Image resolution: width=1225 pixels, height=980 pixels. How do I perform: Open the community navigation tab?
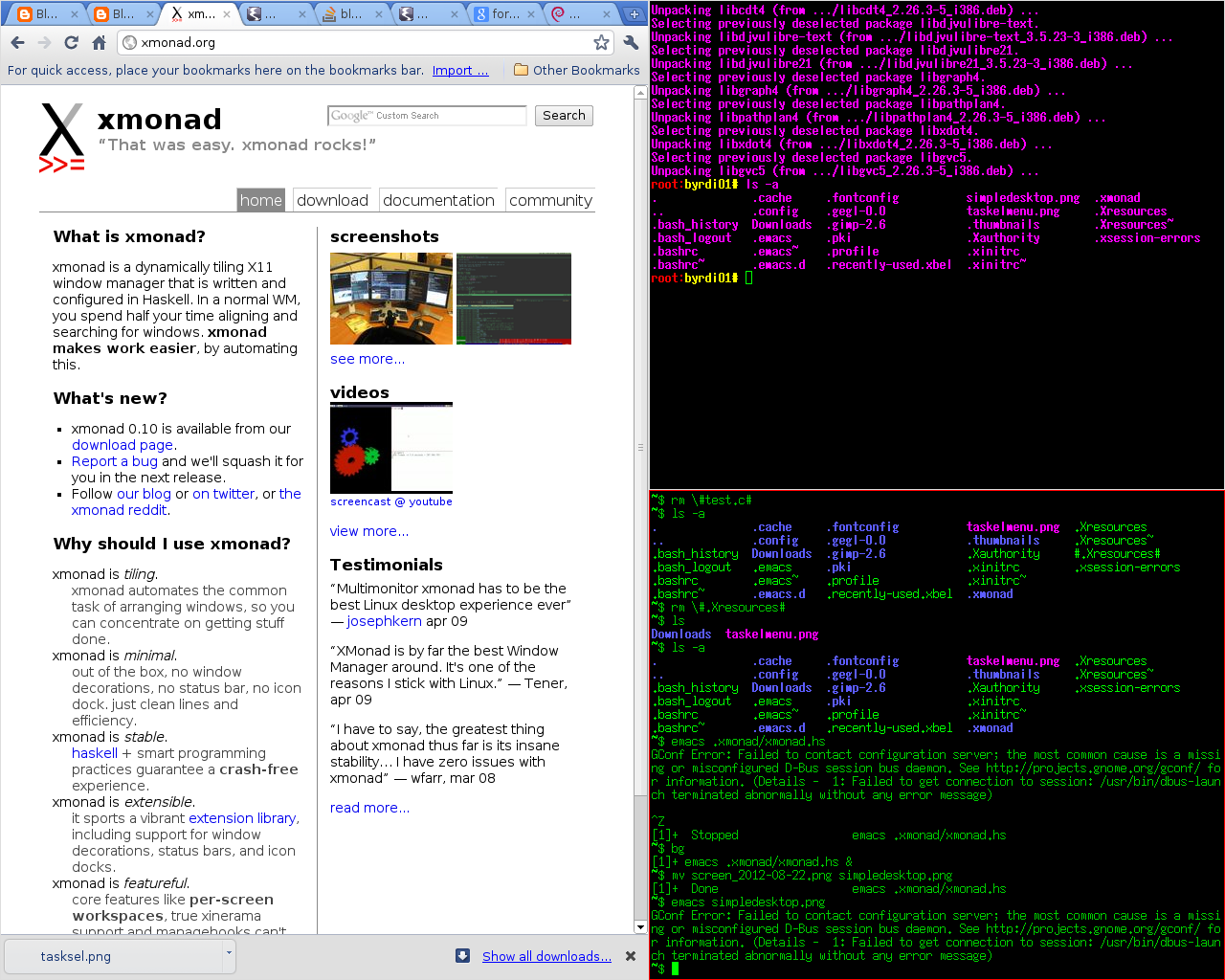pyautogui.click(x=550, y=200)
